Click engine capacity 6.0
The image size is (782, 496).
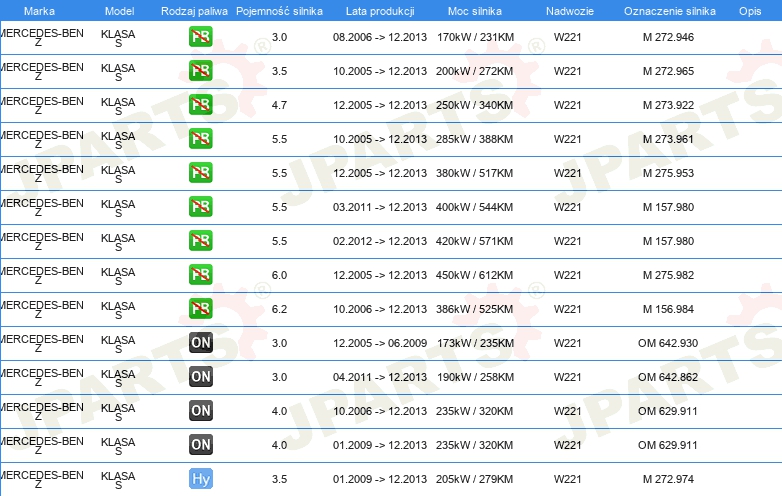[x=279, y=275]
